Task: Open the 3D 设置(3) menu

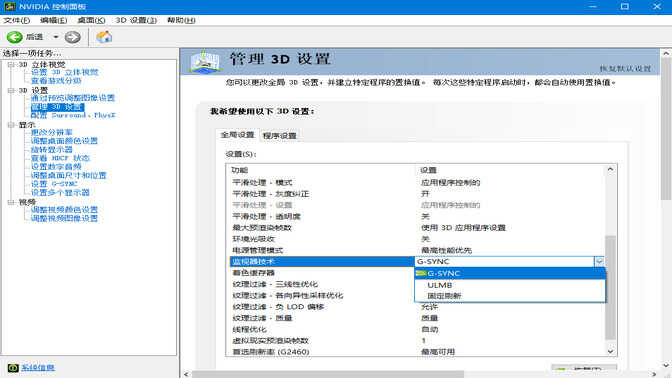Action: click(136, 20)
